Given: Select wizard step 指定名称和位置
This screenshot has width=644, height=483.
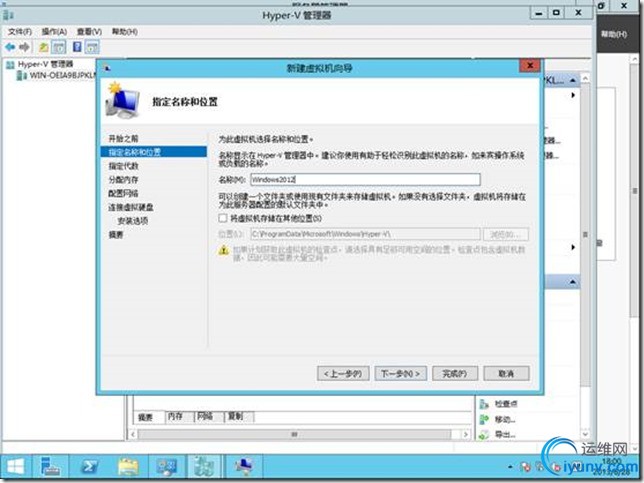Looking at the screenshot, I should click(154, 152).
